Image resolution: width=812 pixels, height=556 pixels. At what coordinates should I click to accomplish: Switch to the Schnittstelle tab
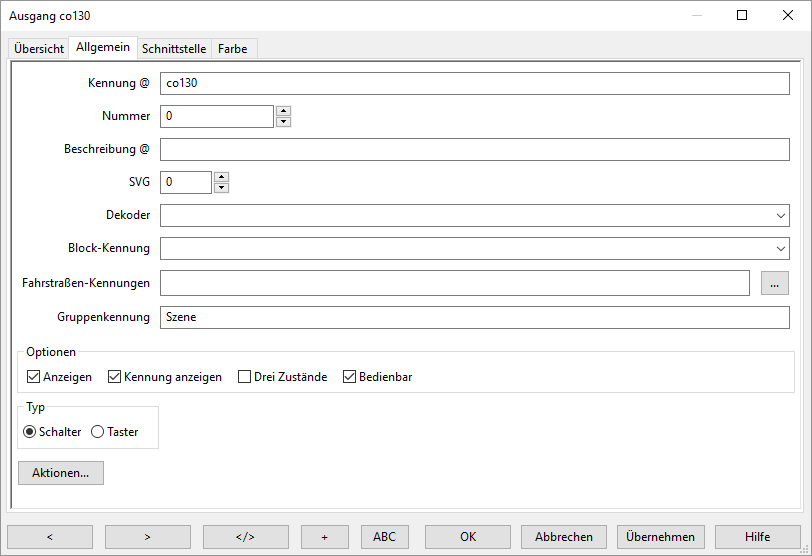tap(174, 48)
